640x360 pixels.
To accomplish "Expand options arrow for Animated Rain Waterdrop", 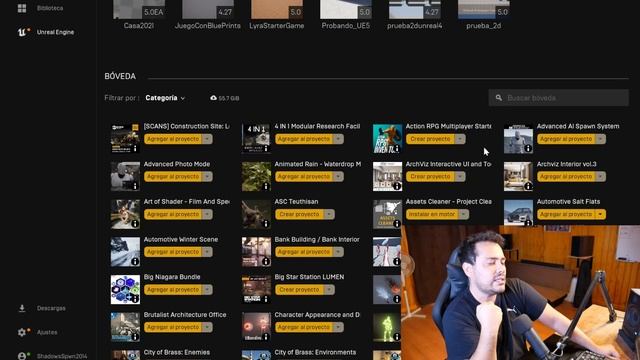I will (x=338, y=177).
